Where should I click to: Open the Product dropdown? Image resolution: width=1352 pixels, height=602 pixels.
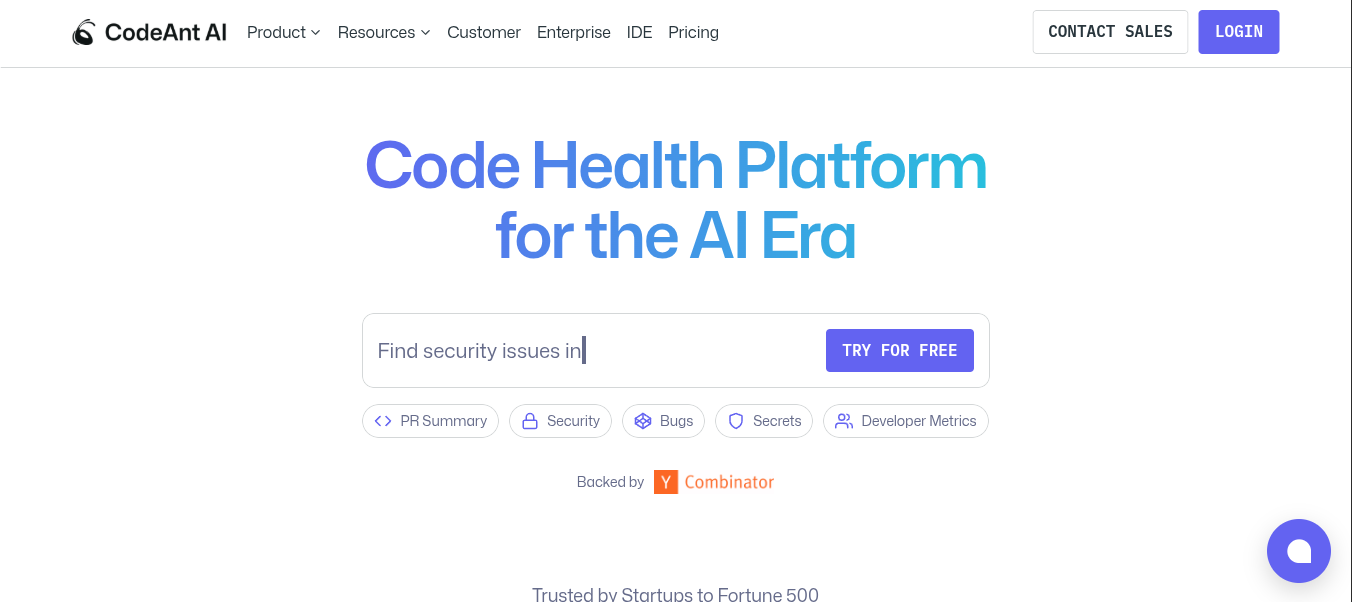(x=283, y=32)
